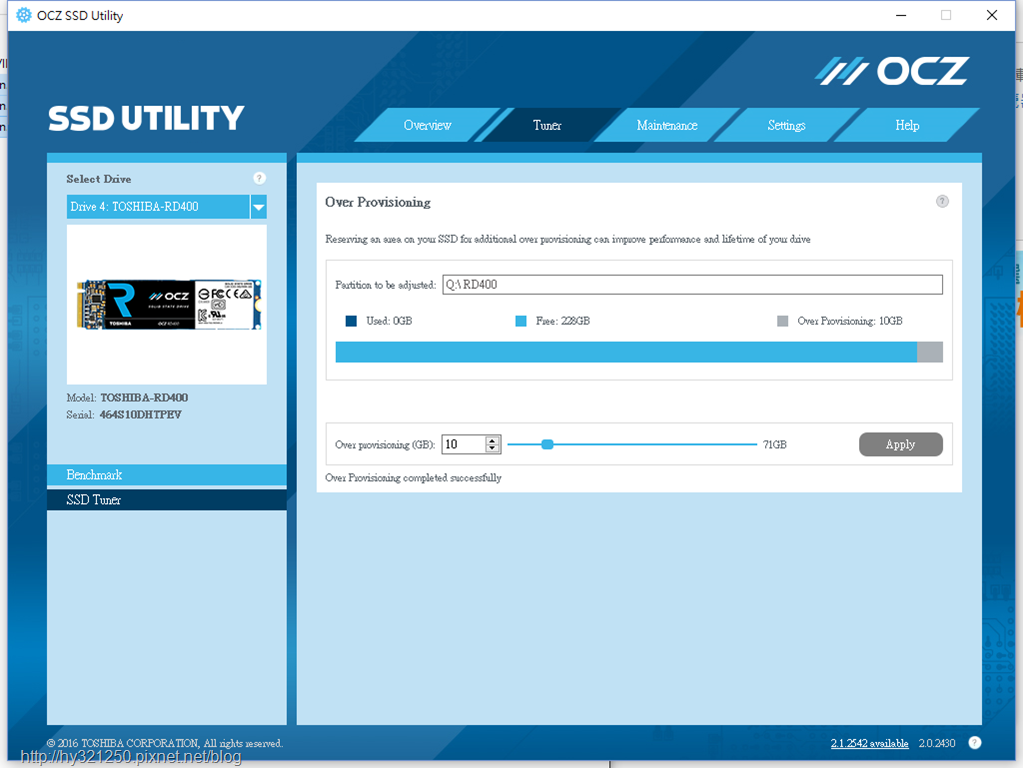
Task: Click the Used: 0GB label
Action: point(389,321)
